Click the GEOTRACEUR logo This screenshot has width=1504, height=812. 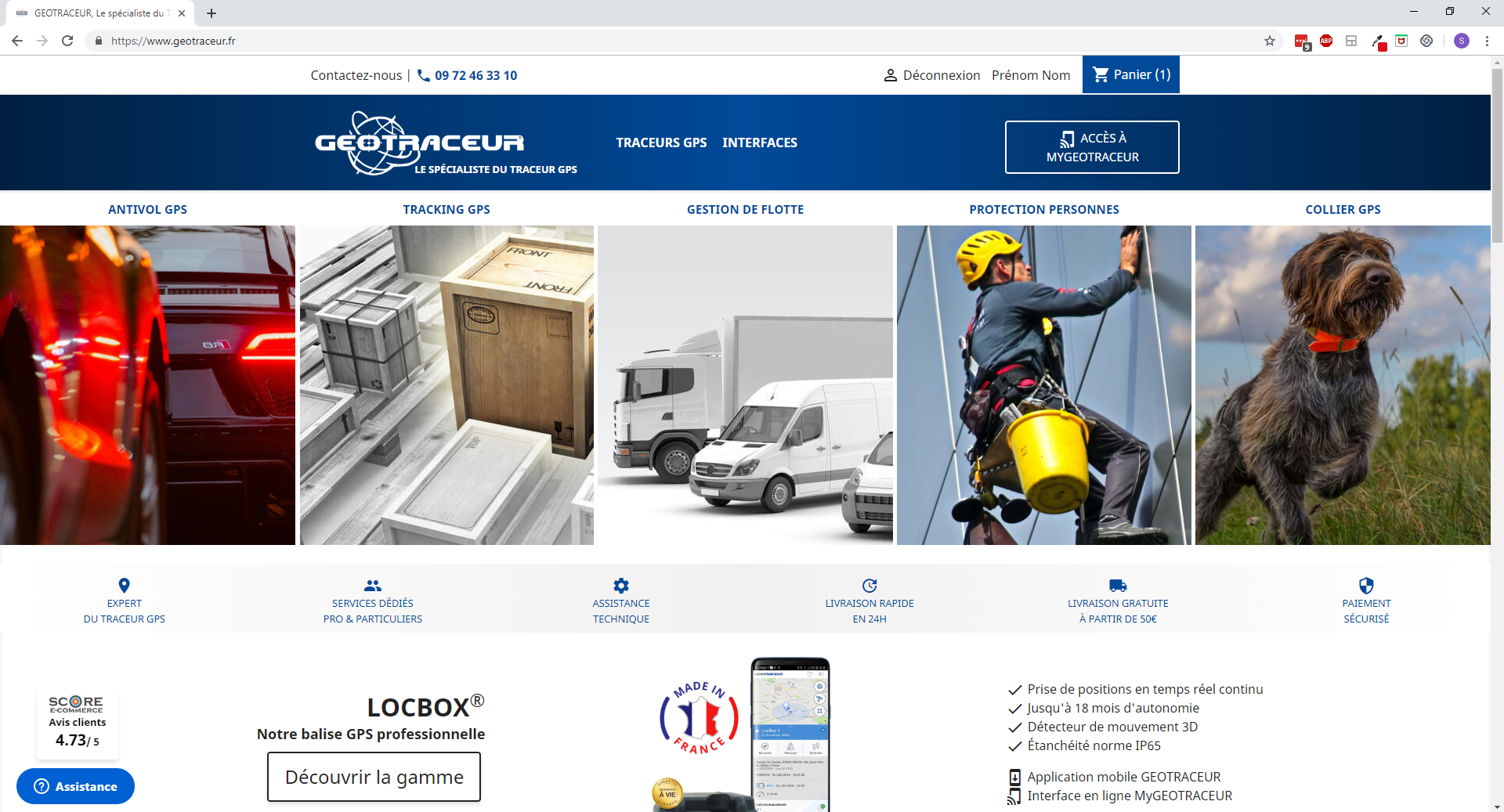[419, 143]
